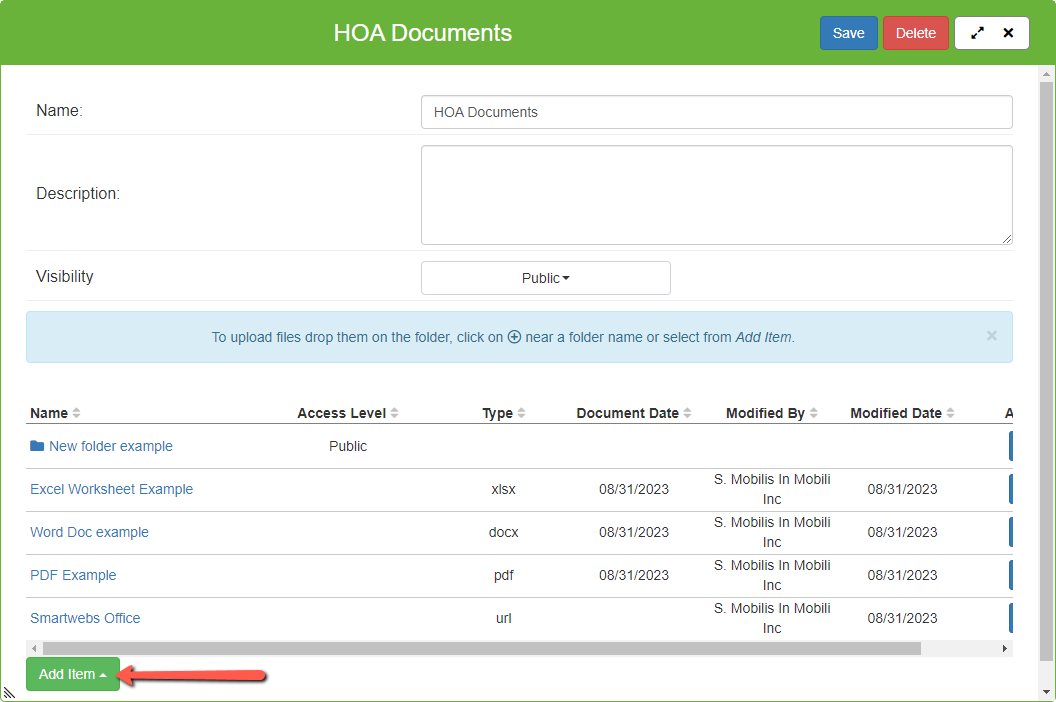This screenshot has width=1056, height=702.
Task: Open Smartwebs Office url link
Action: (85, 618)
